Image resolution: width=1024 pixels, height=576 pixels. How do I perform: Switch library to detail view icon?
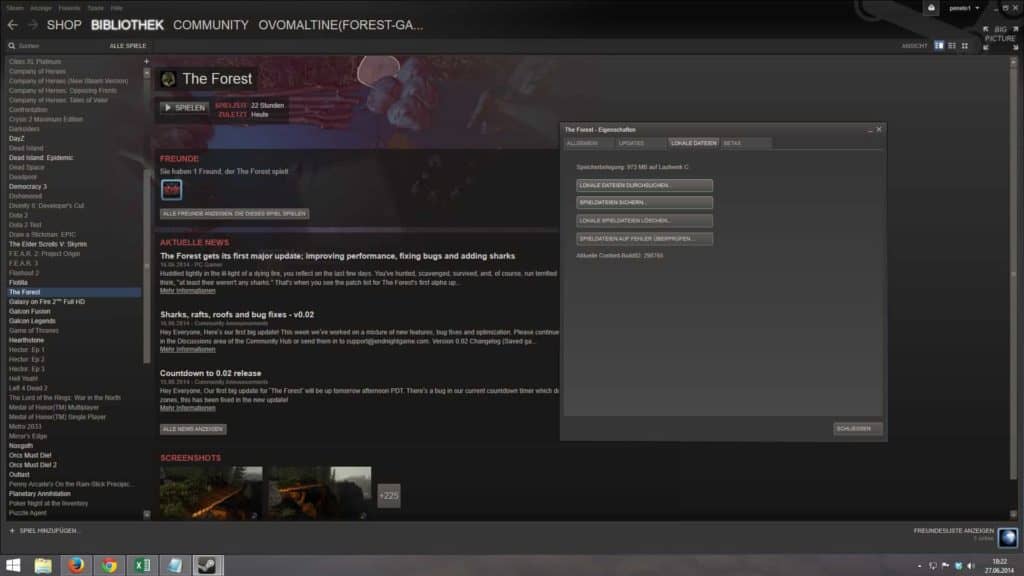pyautogui.click(x=938, y=46)
